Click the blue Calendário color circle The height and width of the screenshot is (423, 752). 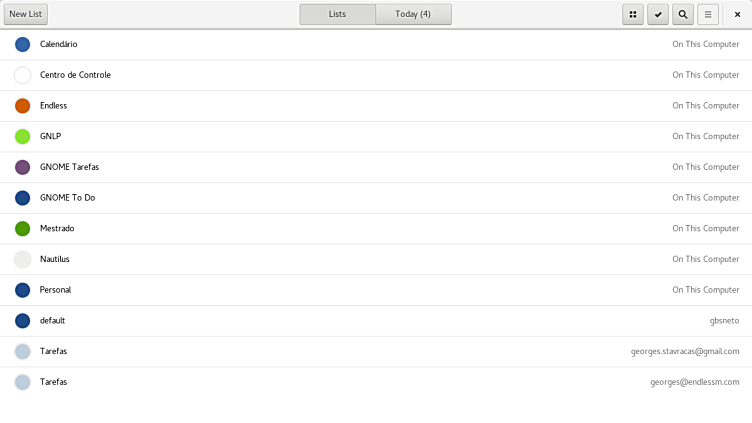(22, 44)
